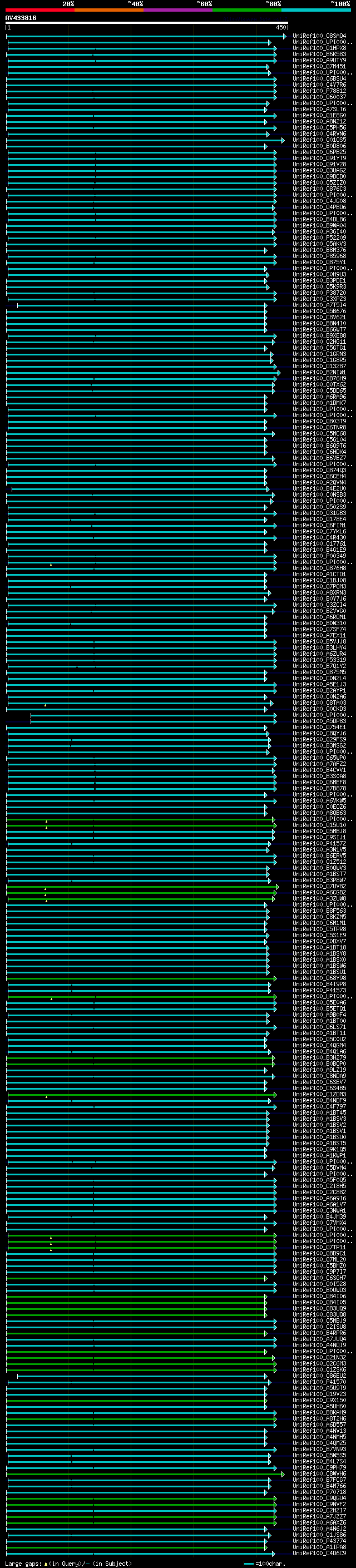Select hit label UniRef100_A2QVN4

point(319,483)
